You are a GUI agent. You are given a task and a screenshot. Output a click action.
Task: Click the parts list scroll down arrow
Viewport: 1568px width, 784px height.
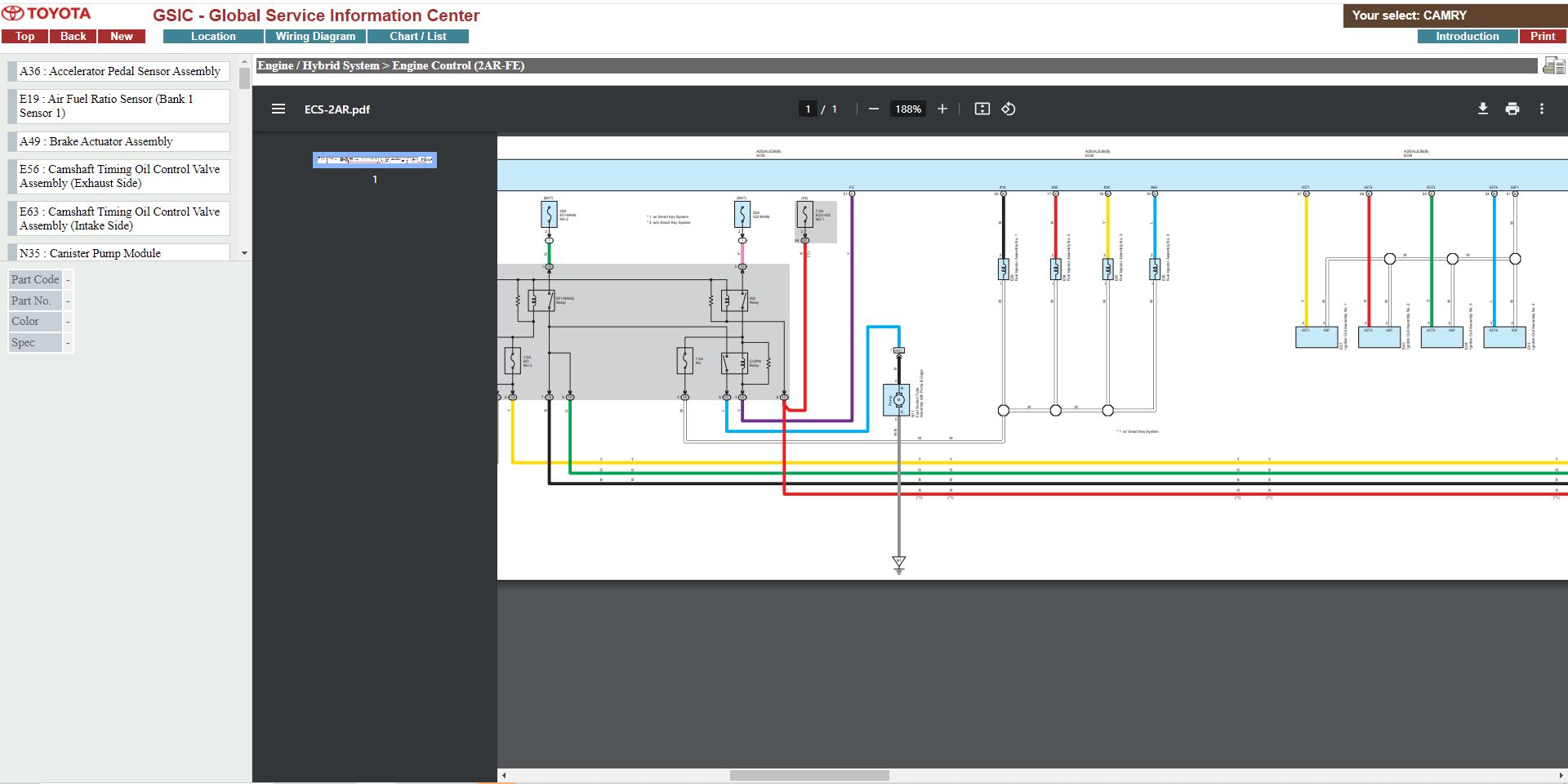click(244, 253)
